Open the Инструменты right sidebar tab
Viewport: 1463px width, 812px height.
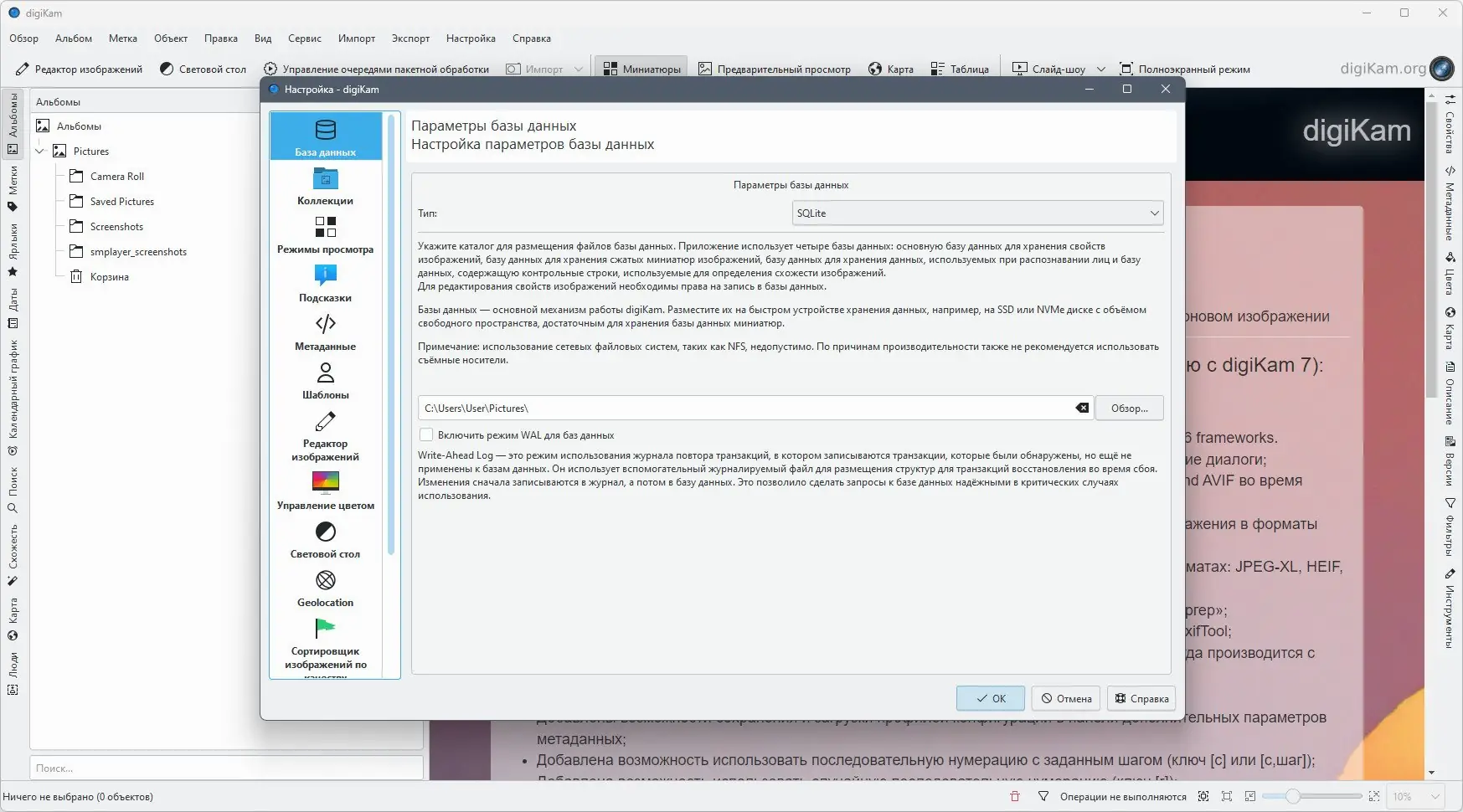1450,609
